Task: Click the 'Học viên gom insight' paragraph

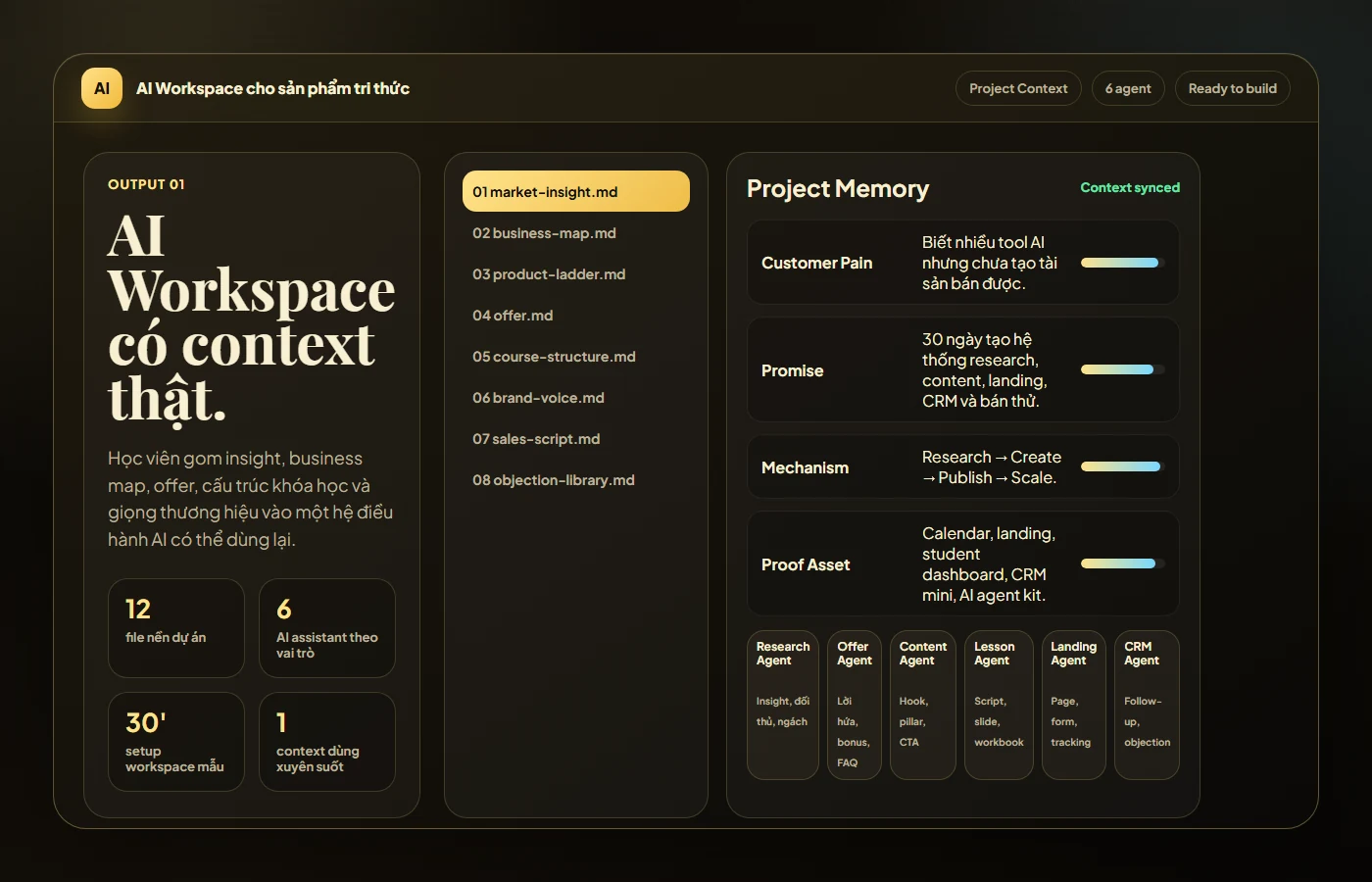Action: (x=250, y=499)
